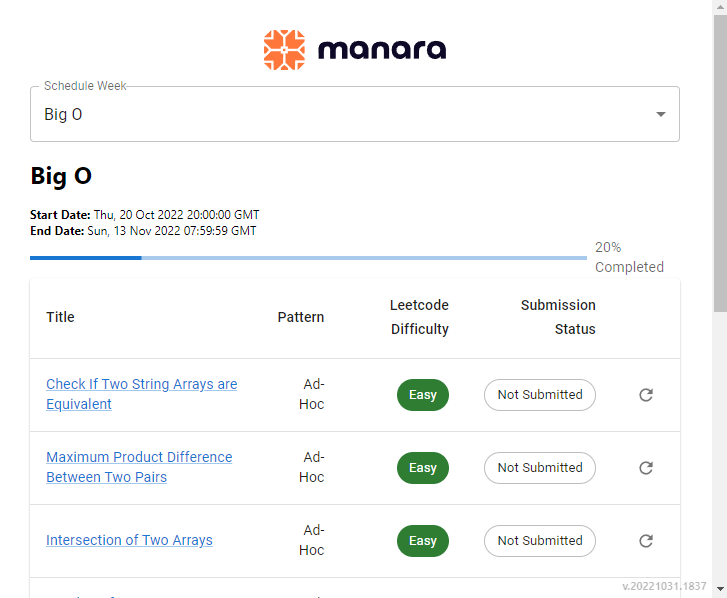
Task: Click the page scrollbar up arrow
Action: point(720,7)
